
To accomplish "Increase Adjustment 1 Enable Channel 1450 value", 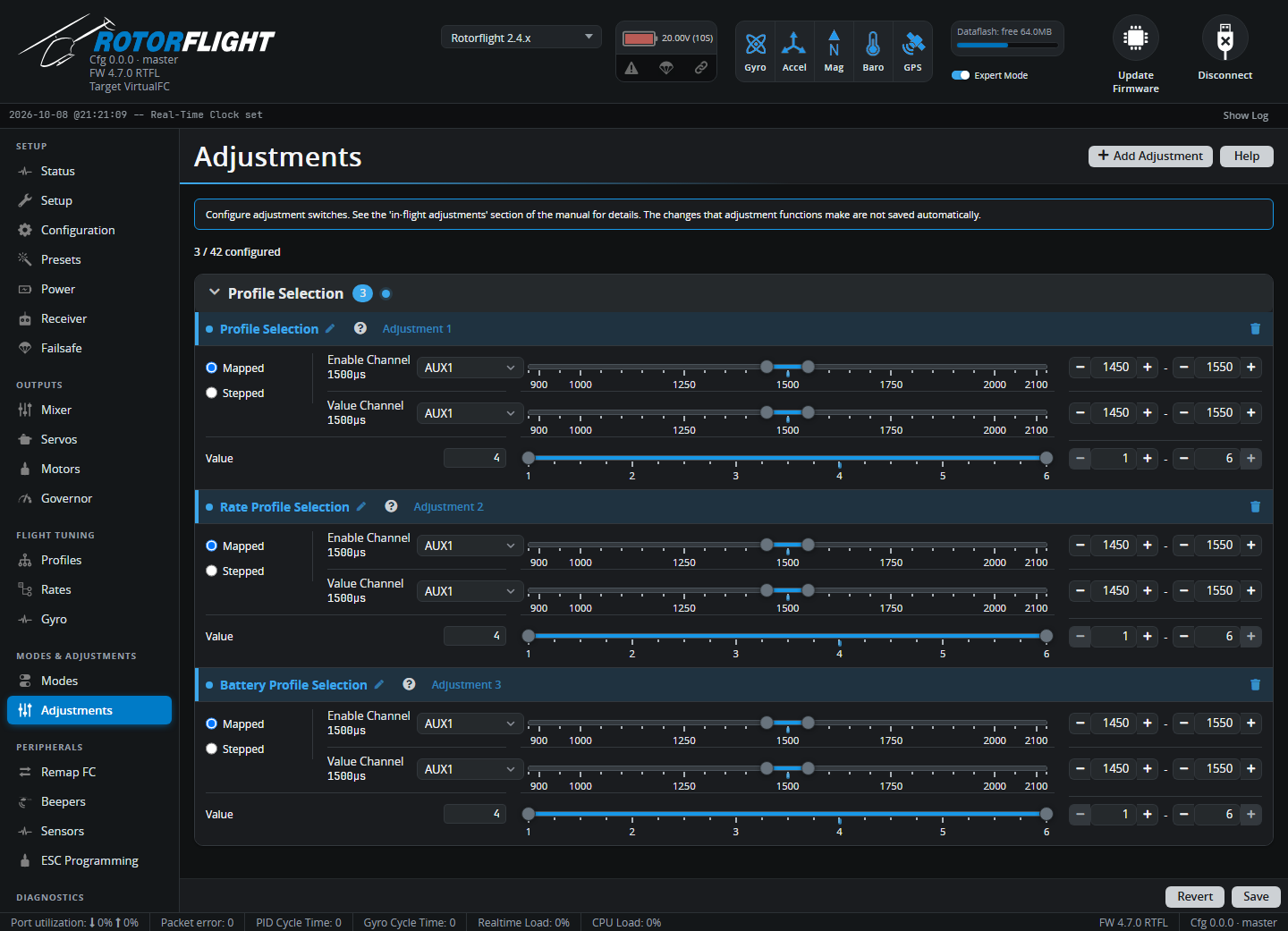I will click(x=1148, y=367).
